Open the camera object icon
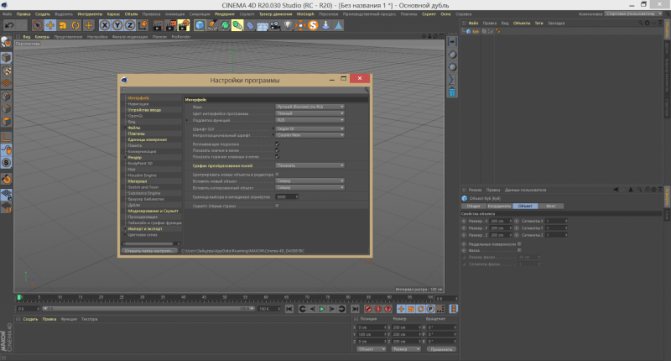This screenshot has height=361, width=671. (275, 25)
